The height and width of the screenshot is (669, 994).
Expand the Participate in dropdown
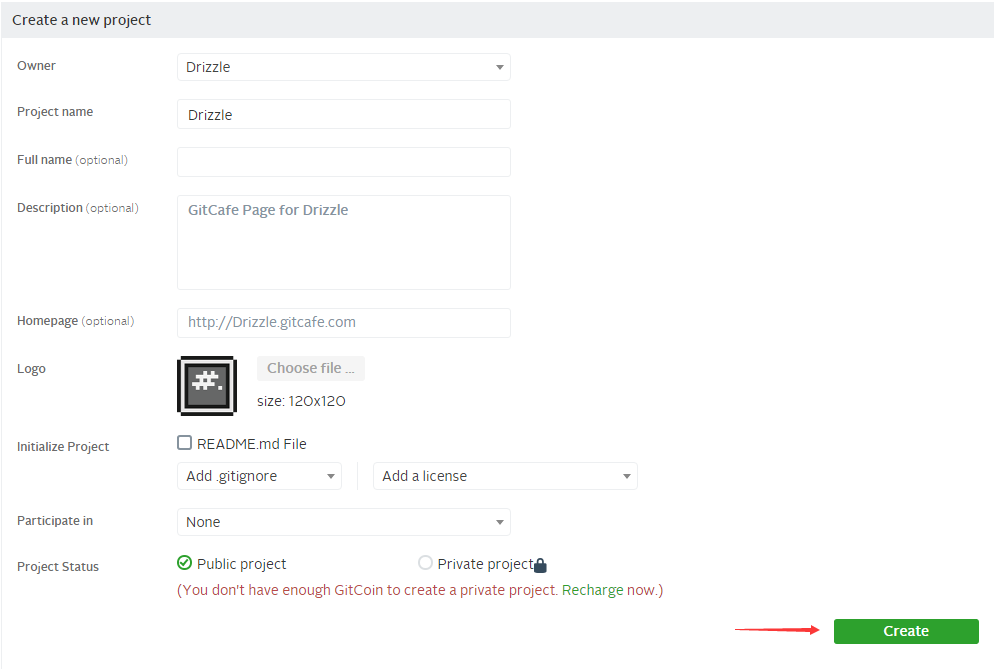[343, 522]
